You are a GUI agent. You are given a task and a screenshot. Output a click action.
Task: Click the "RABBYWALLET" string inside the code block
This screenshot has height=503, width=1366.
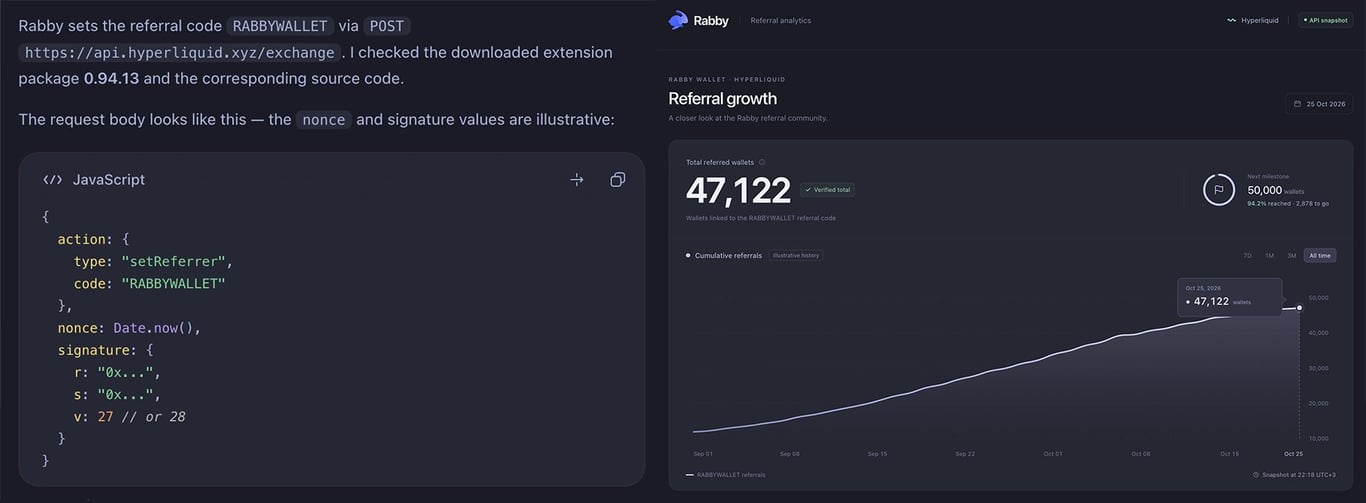coord(173,284)
